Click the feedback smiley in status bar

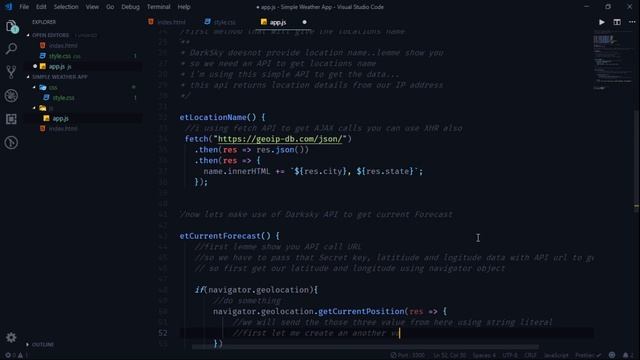click(612, 355)
